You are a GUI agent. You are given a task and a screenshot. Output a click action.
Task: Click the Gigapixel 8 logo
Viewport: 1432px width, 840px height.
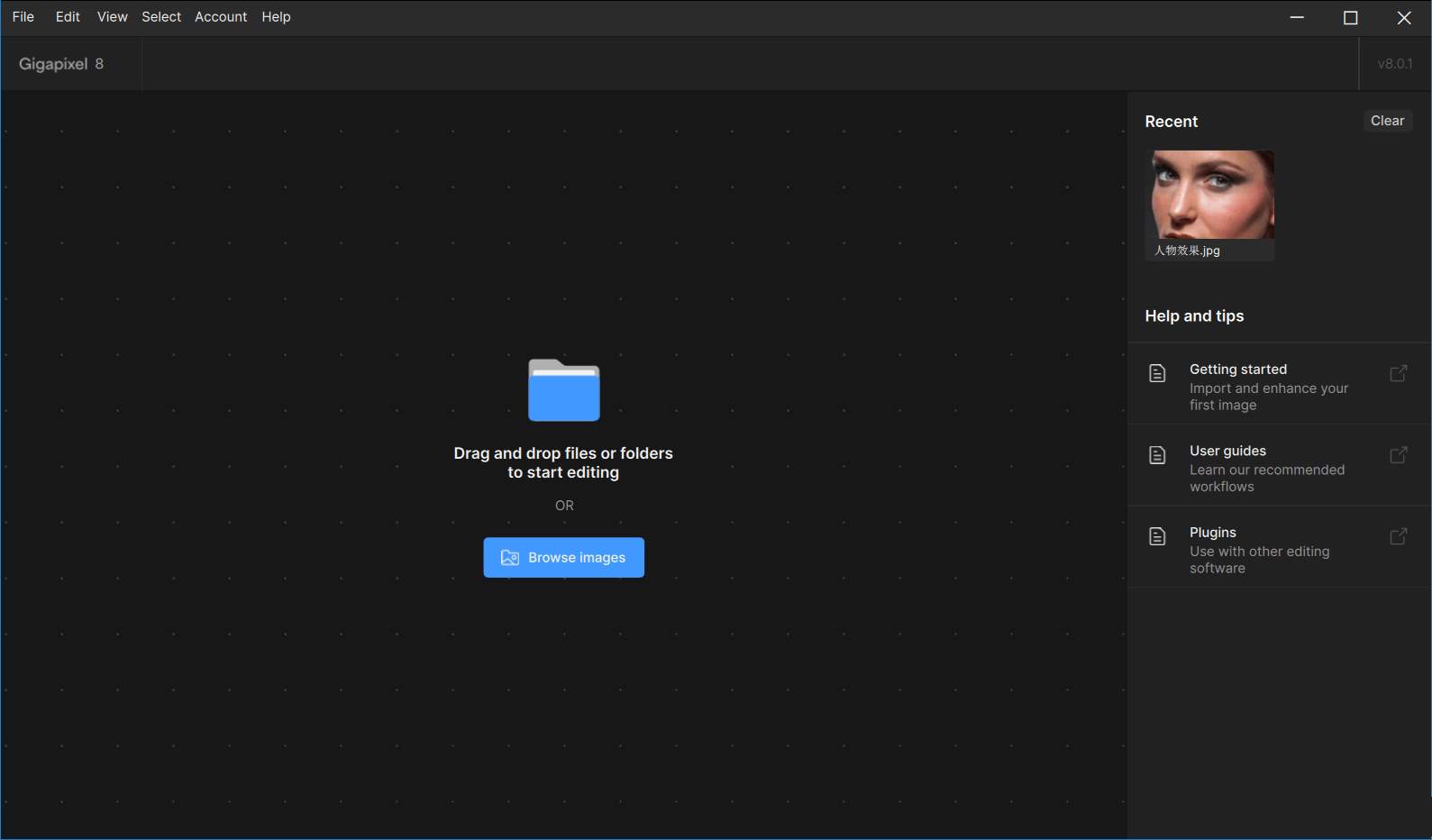pyautogui.click(x=61, y=64)
